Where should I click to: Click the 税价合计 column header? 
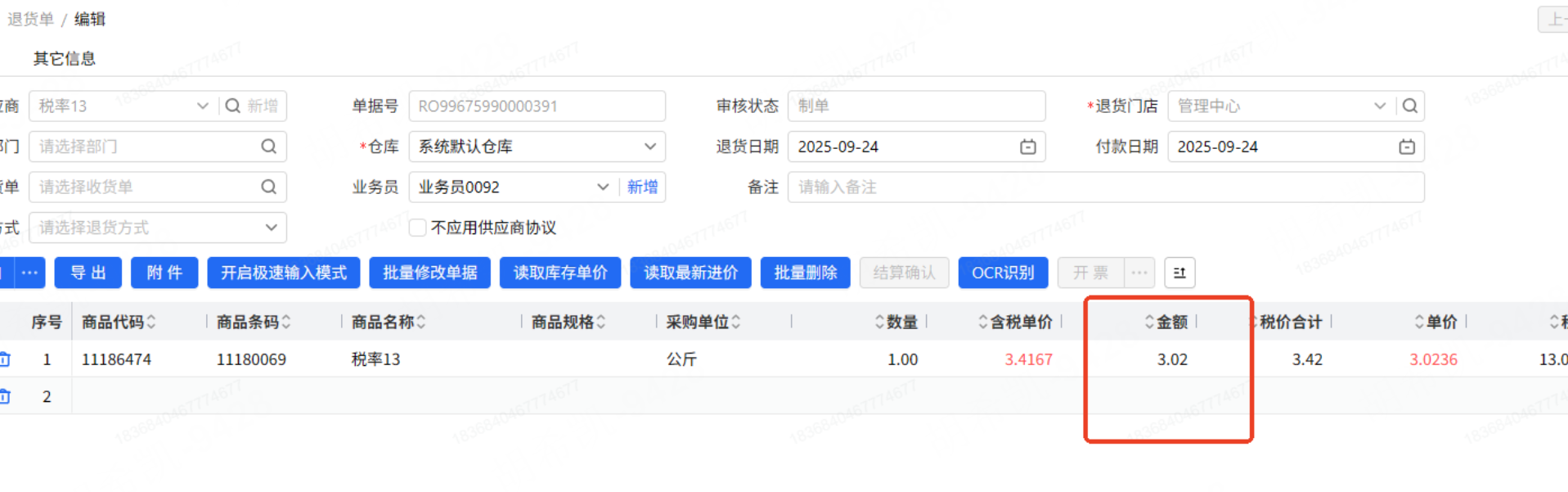point(1291,322)
